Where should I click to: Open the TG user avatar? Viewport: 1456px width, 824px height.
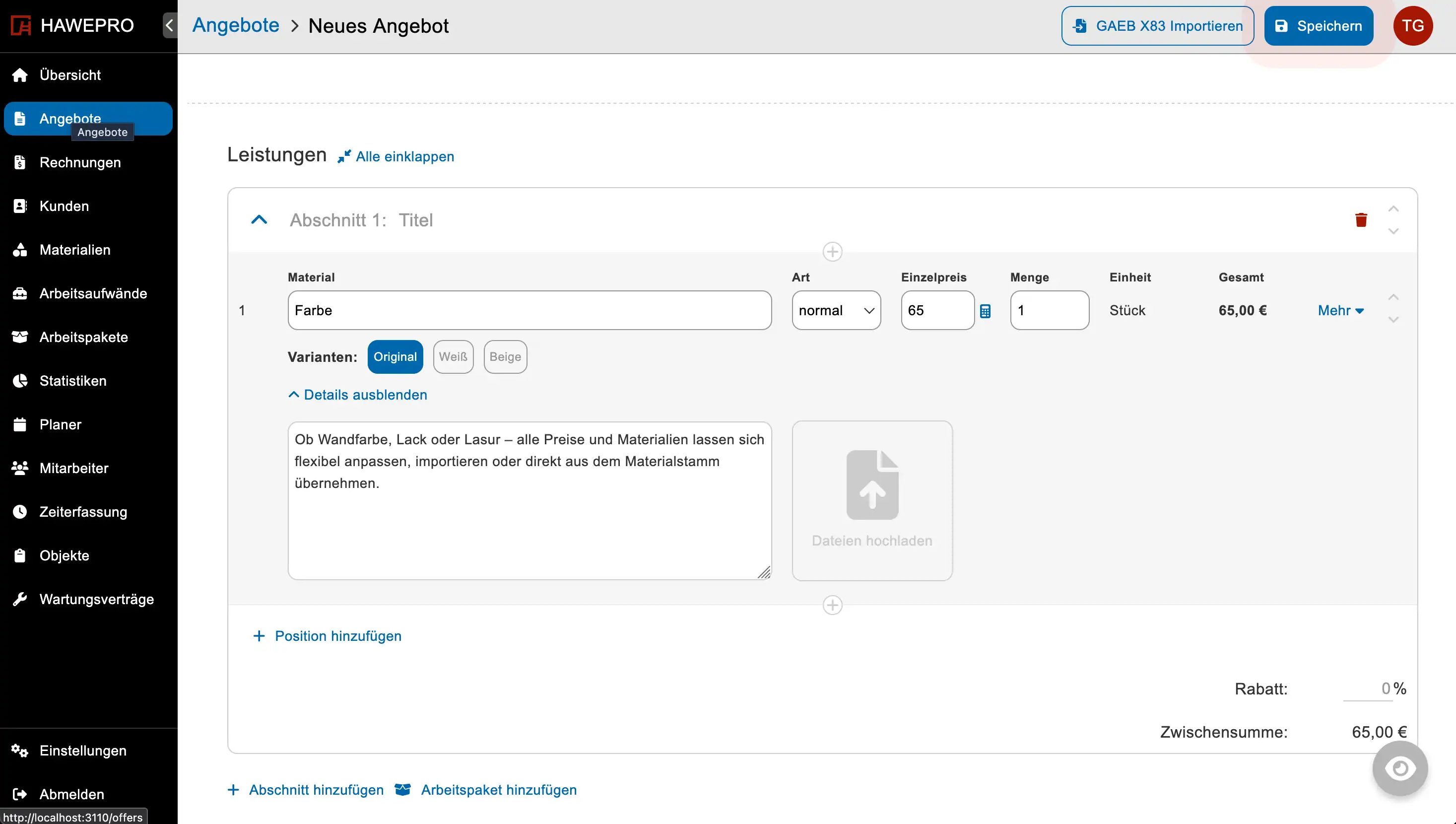[1412, 25]
